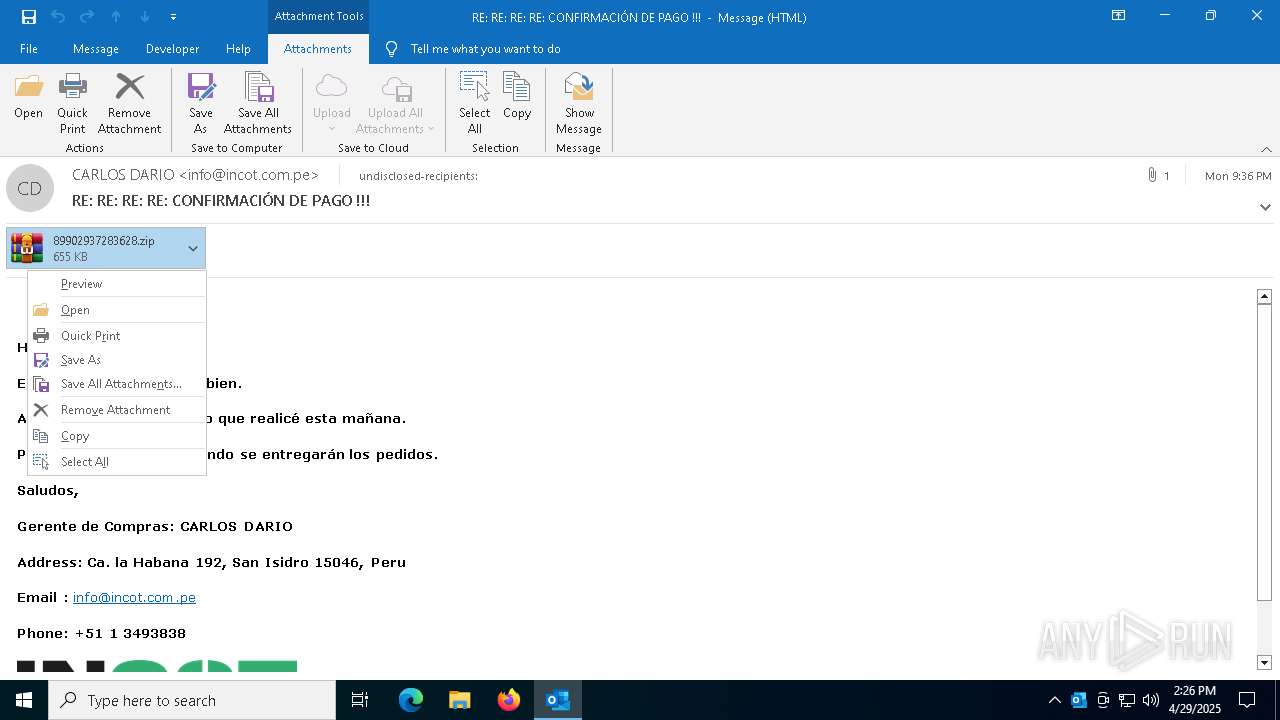Select the Attachments ribbon tab
Image resolution: width=1280 pixels, height=720 pixels.
318,48
